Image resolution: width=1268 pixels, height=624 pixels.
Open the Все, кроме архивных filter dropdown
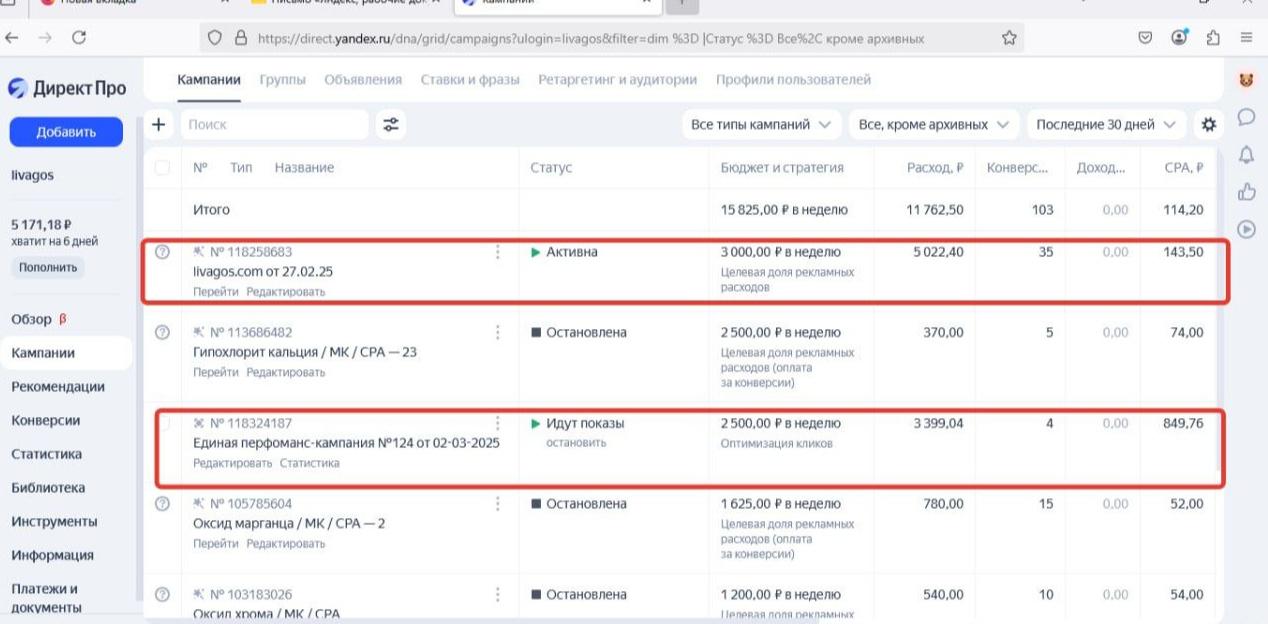(x=934, y=125)
